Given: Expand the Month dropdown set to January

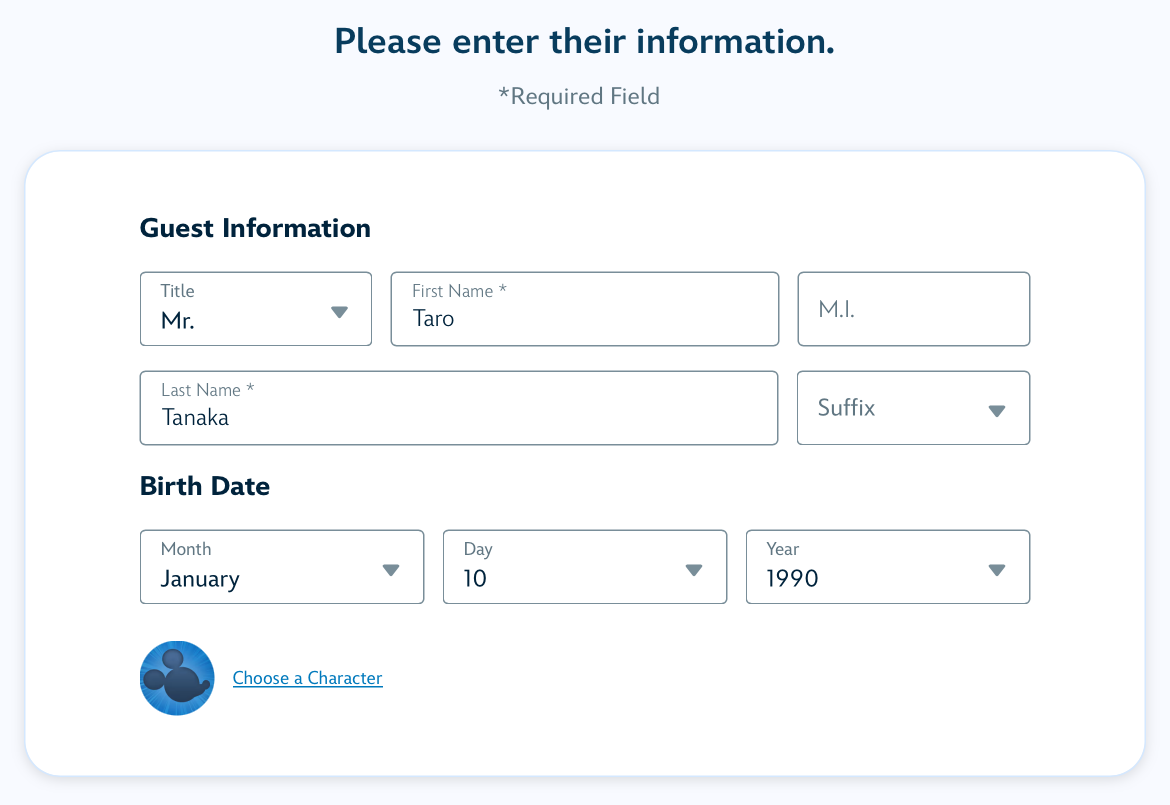Looking at the screenshot, I should (x=282, y=567).
